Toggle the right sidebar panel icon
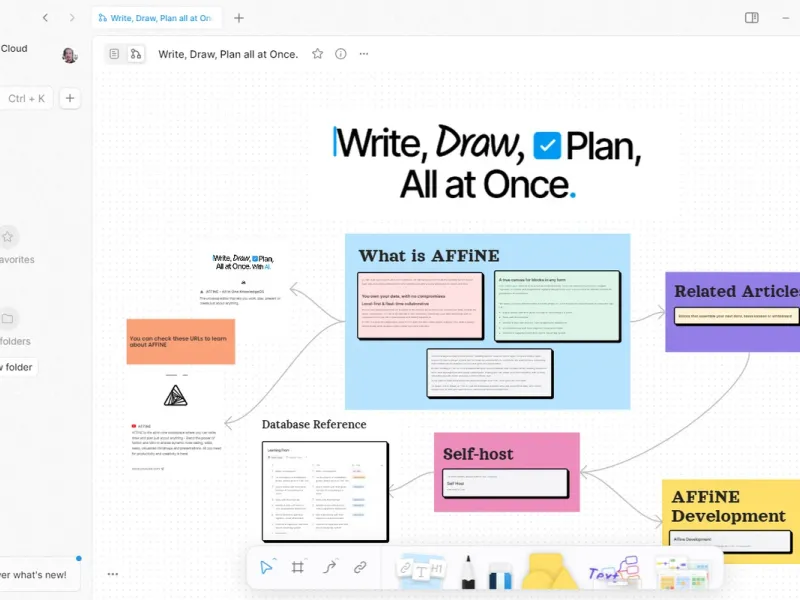Viewport: 800px width, 600px height. point(752,18)
